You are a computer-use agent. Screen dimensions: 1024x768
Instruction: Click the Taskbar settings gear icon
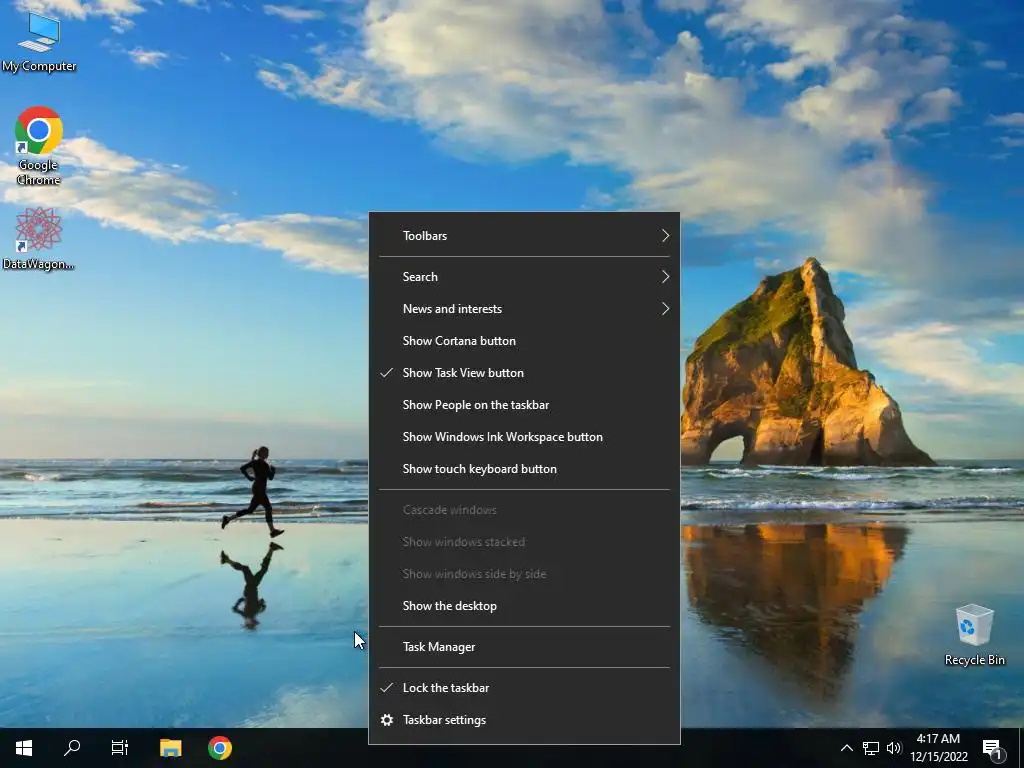(x=387, y=720)
